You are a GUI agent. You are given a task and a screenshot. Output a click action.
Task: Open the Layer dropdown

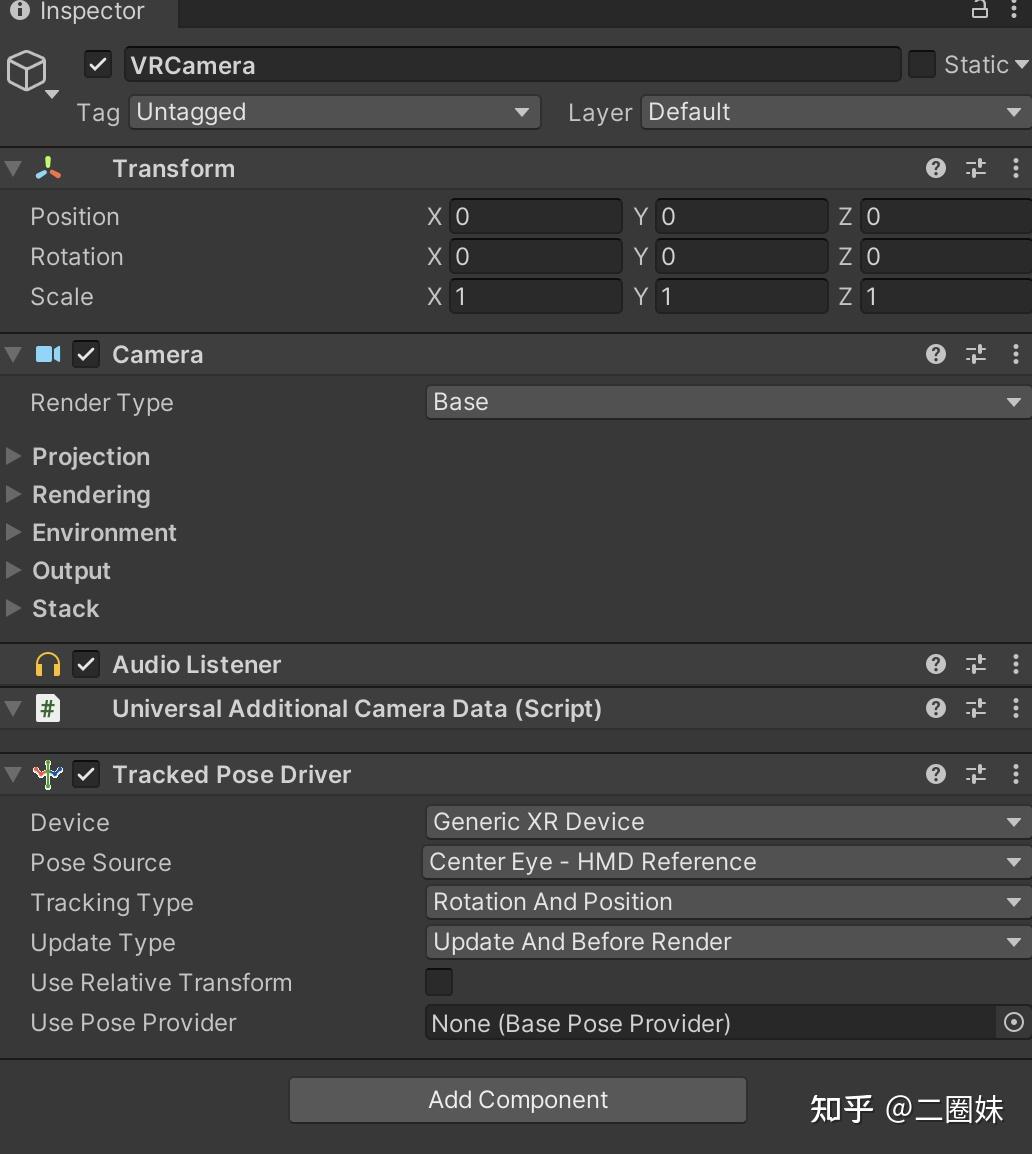(835, 112)
